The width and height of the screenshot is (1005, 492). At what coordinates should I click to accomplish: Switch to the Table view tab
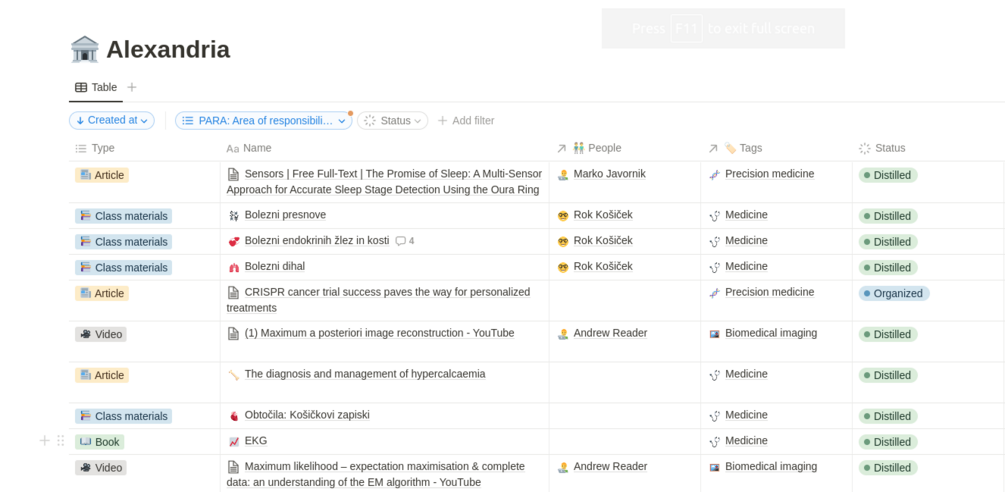coord(96,88)
